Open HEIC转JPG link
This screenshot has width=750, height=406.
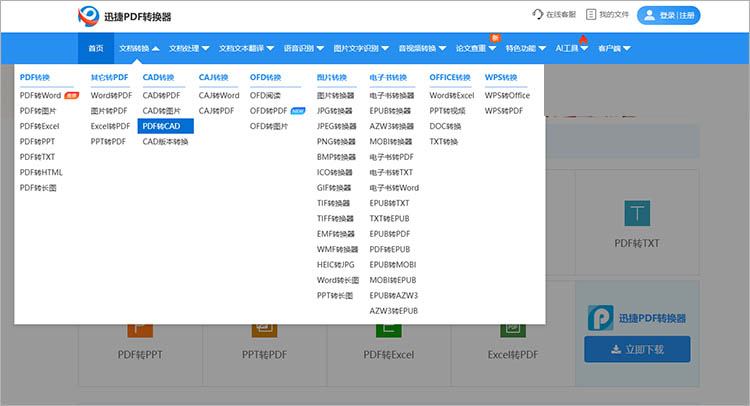click(335, 264)
